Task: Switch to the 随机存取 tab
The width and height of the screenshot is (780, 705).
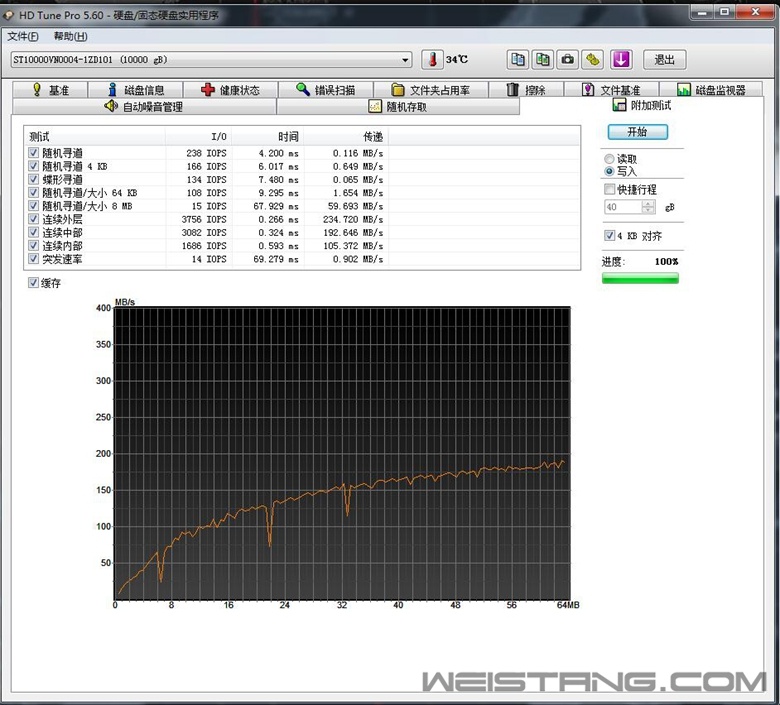Action: coord(398,106)
